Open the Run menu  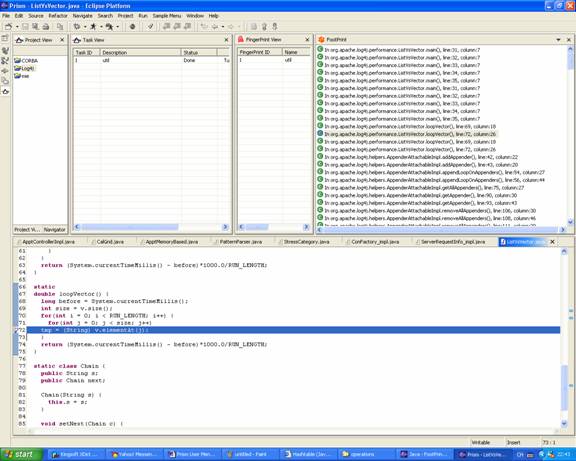pyautogui.click(x=143, y=16)
